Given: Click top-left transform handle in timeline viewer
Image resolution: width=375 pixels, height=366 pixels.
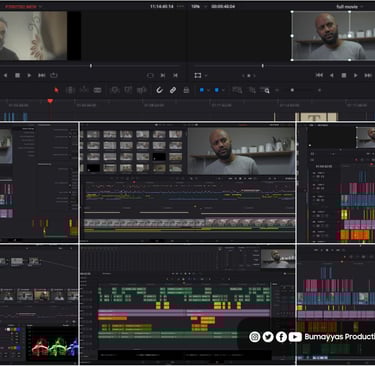Looking at the screenshot, I should coord(292,12).
